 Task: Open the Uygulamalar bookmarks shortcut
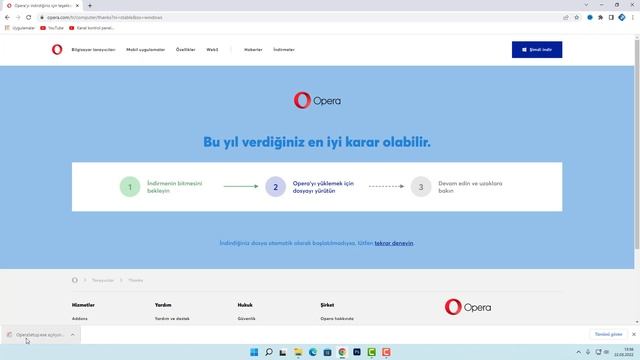20,28
